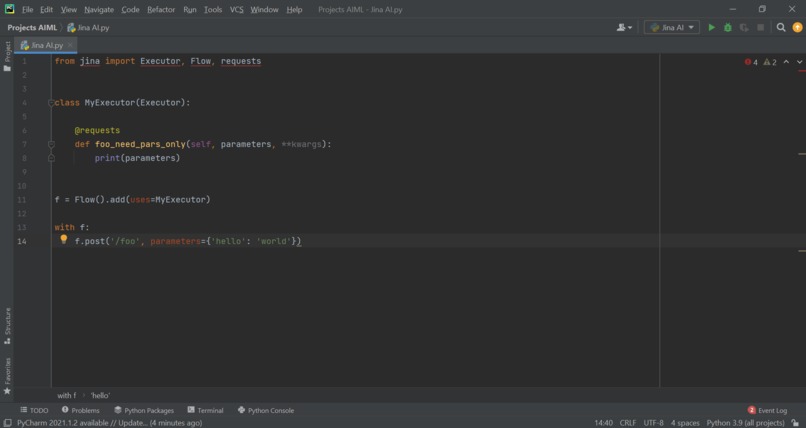Run the Jina AI configuration
This screenshot has width=806, height=428.
click(711, 27)
